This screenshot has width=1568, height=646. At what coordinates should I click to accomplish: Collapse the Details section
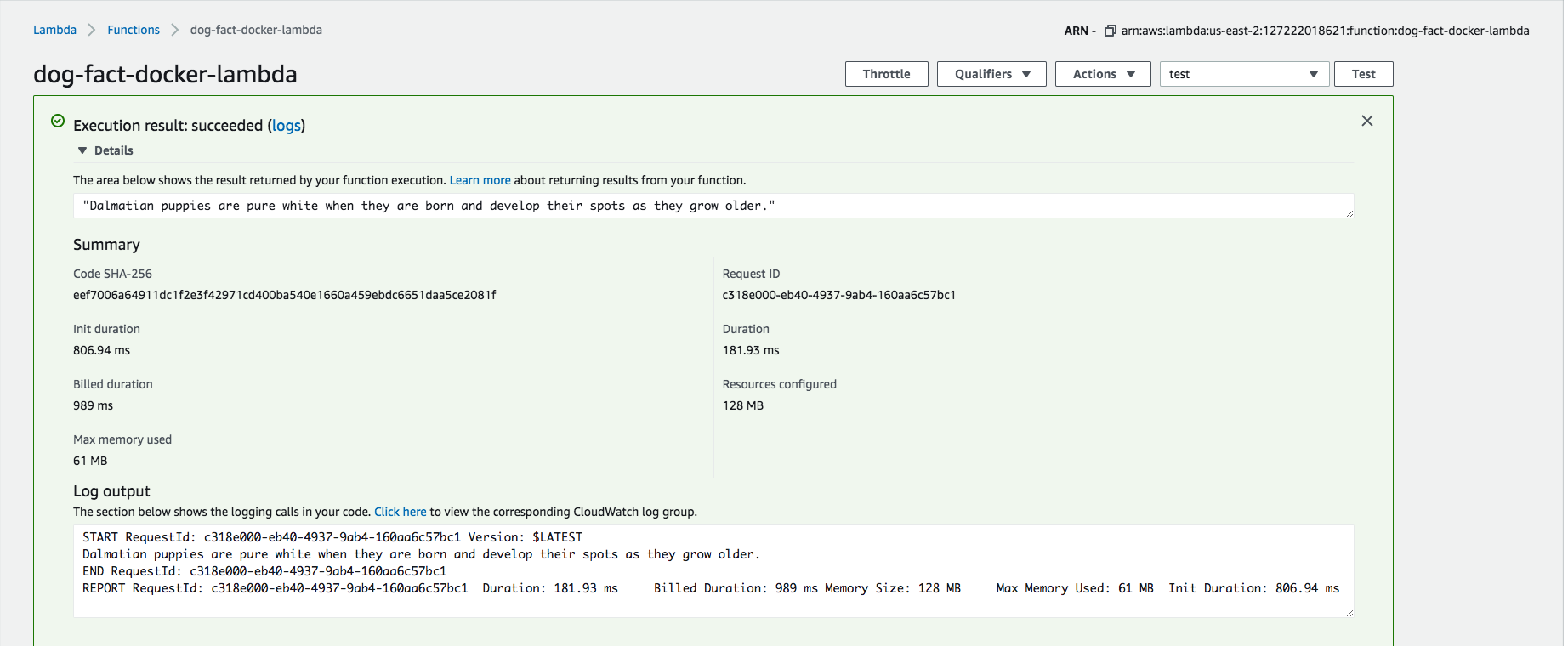[x=83, y=150]
